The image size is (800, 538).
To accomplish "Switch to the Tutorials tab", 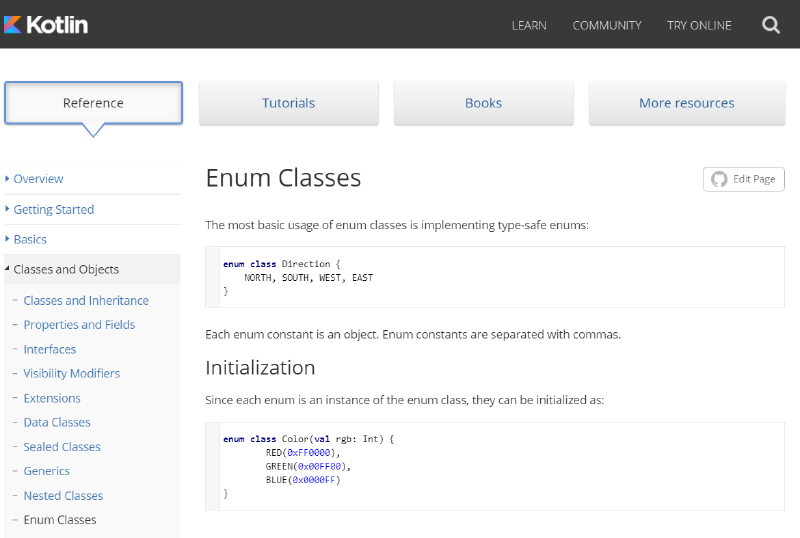I will point(288,103).
